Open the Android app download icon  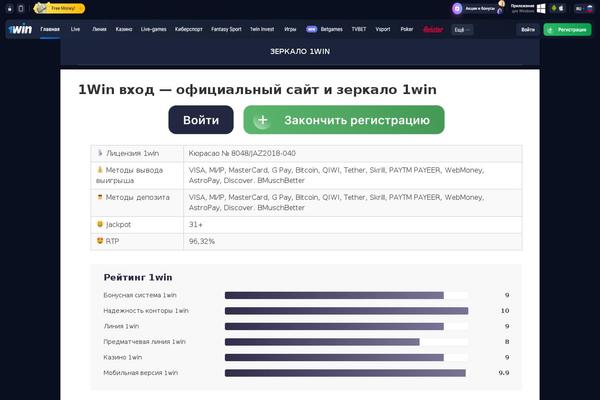coord(553,8)
